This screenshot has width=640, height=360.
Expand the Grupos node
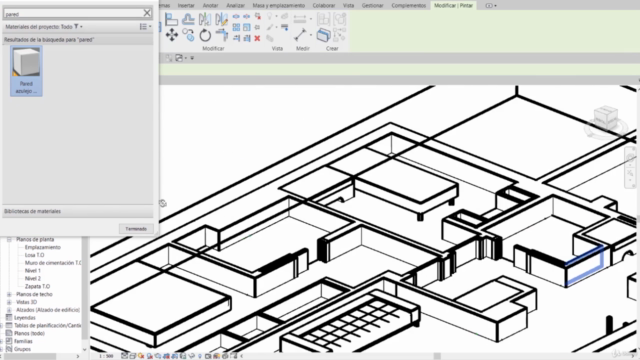tap(2, 349)
